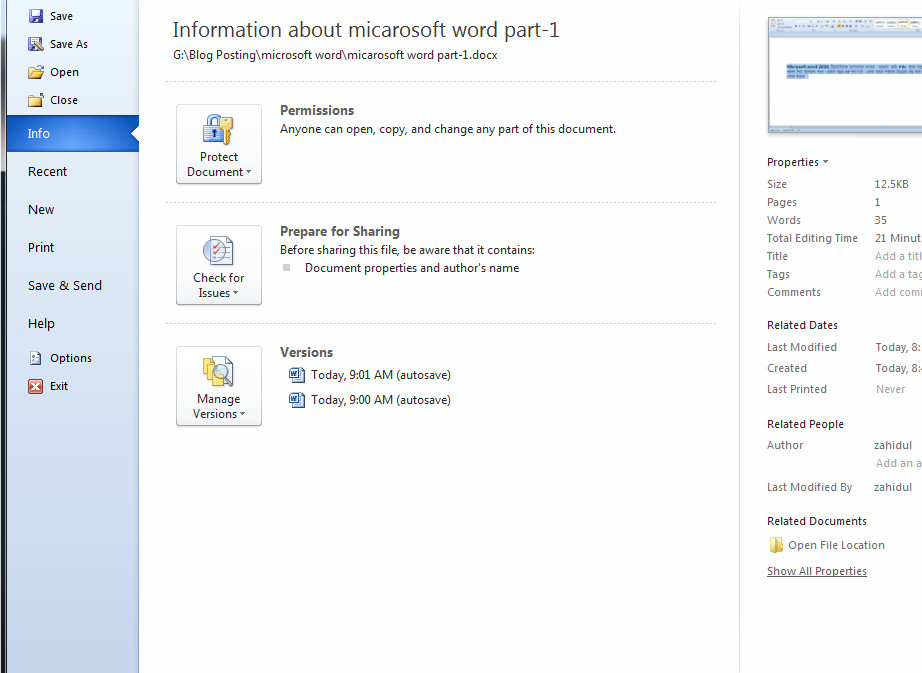Screen dimensions: 922x673
Task: Choose the Open command
Action: (x=64, y=72)
